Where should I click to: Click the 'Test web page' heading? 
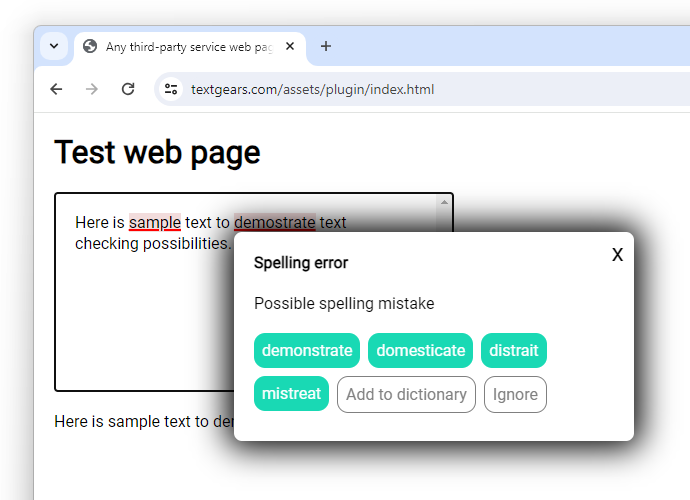tap(157, 152)
